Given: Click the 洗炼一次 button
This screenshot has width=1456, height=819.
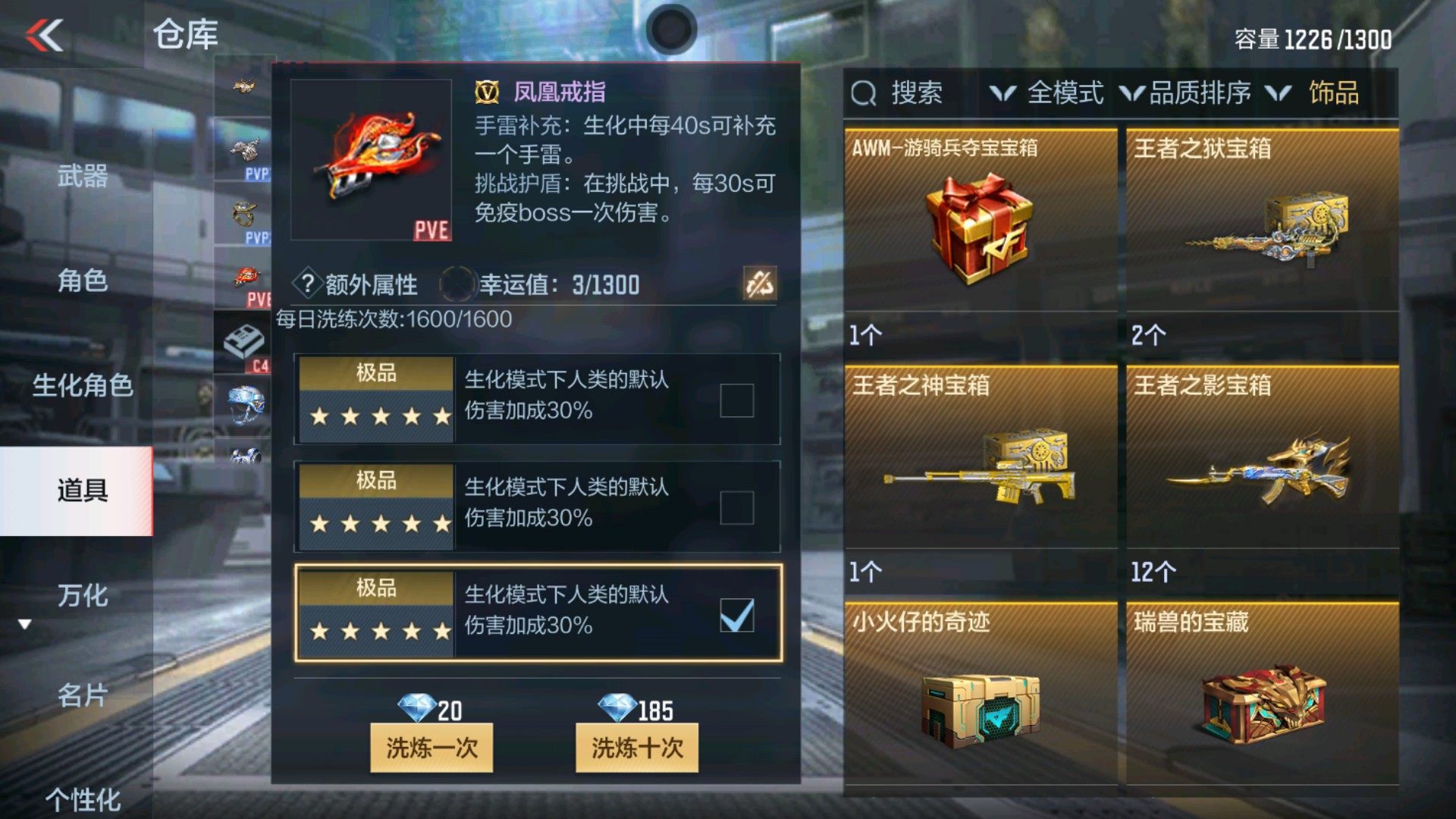Looking at the screenshot, I should click(x=431, y=748).
